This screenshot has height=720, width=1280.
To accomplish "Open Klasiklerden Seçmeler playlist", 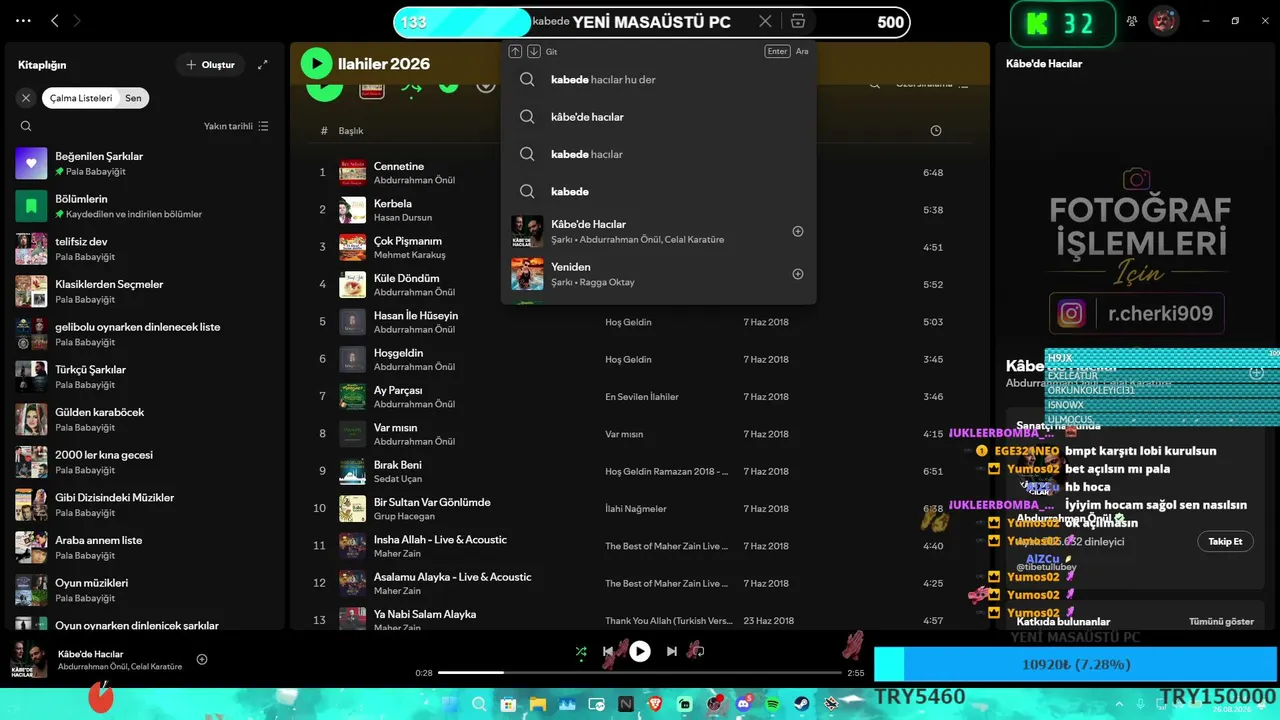I will (x=145, y=291).
